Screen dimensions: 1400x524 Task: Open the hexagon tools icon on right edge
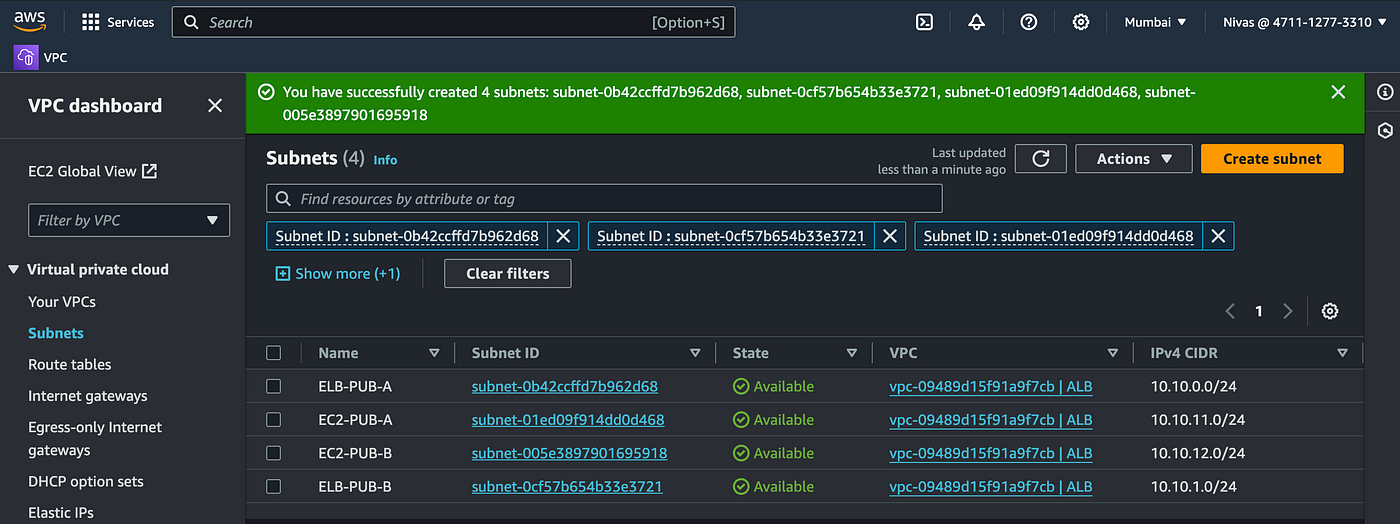[1385, 130]
